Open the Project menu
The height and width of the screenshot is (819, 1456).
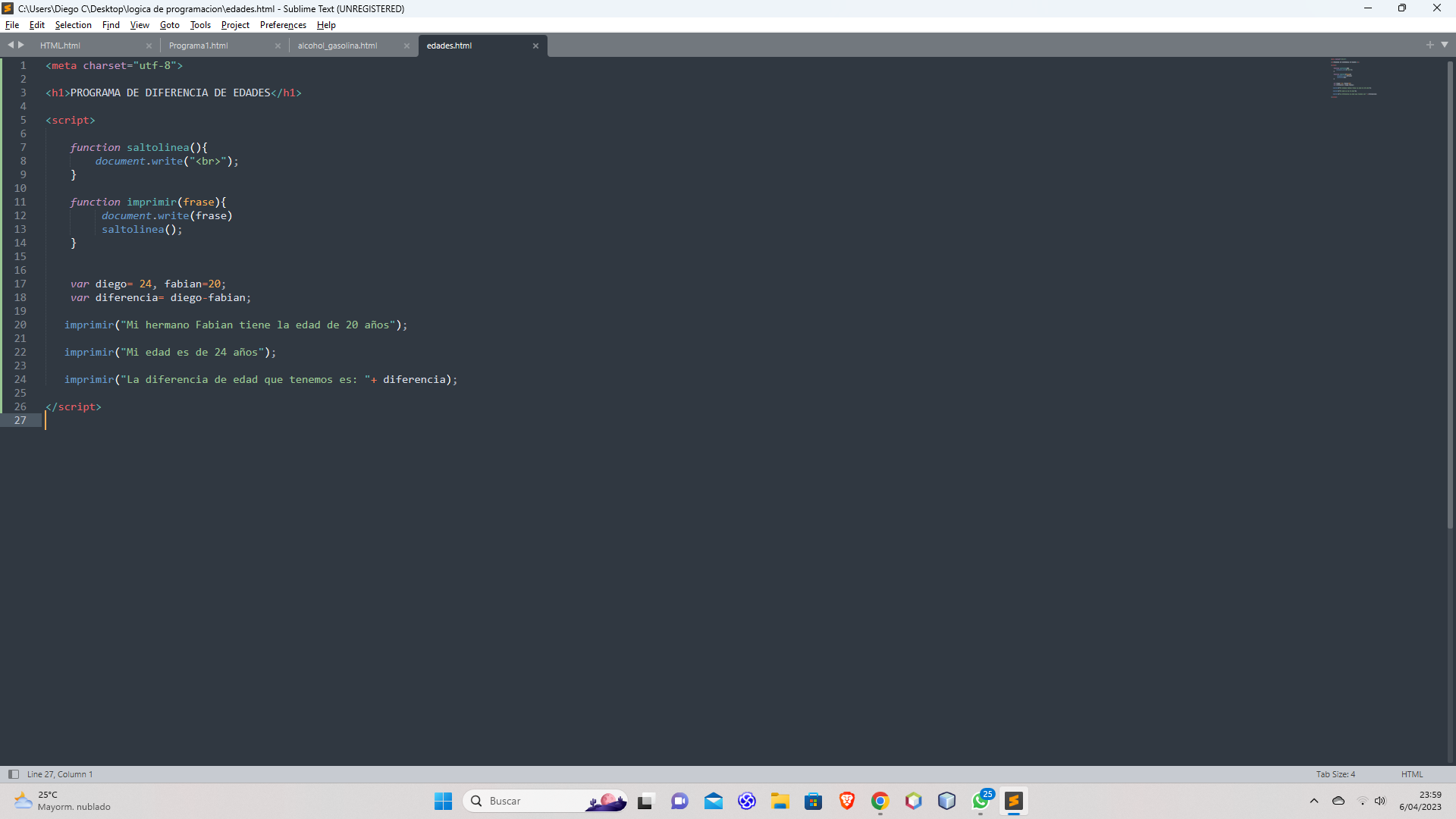tap(235, 25)
